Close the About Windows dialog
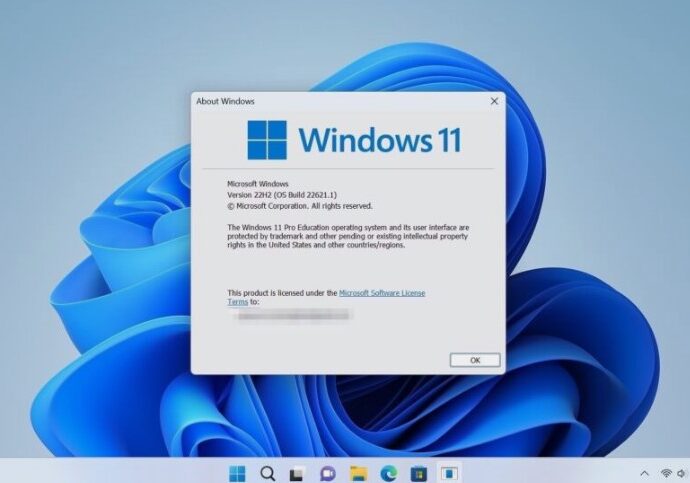 494,101
